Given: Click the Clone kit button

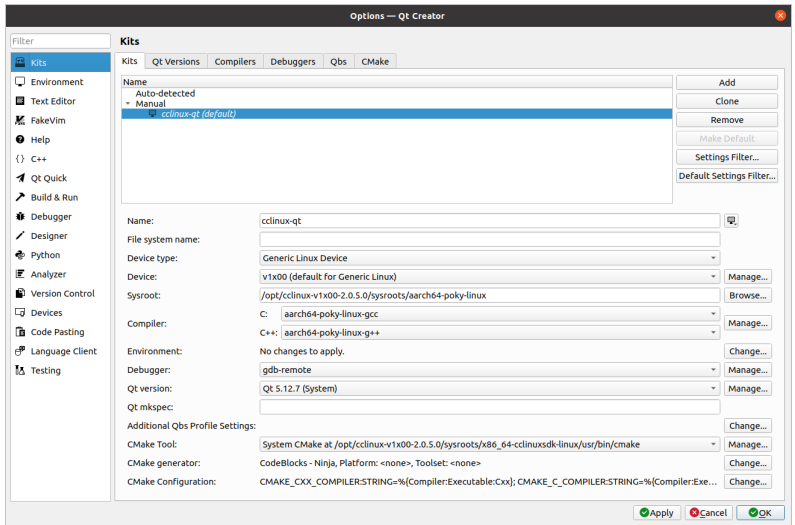Looking at the screenshot, I should pos(727,101).
